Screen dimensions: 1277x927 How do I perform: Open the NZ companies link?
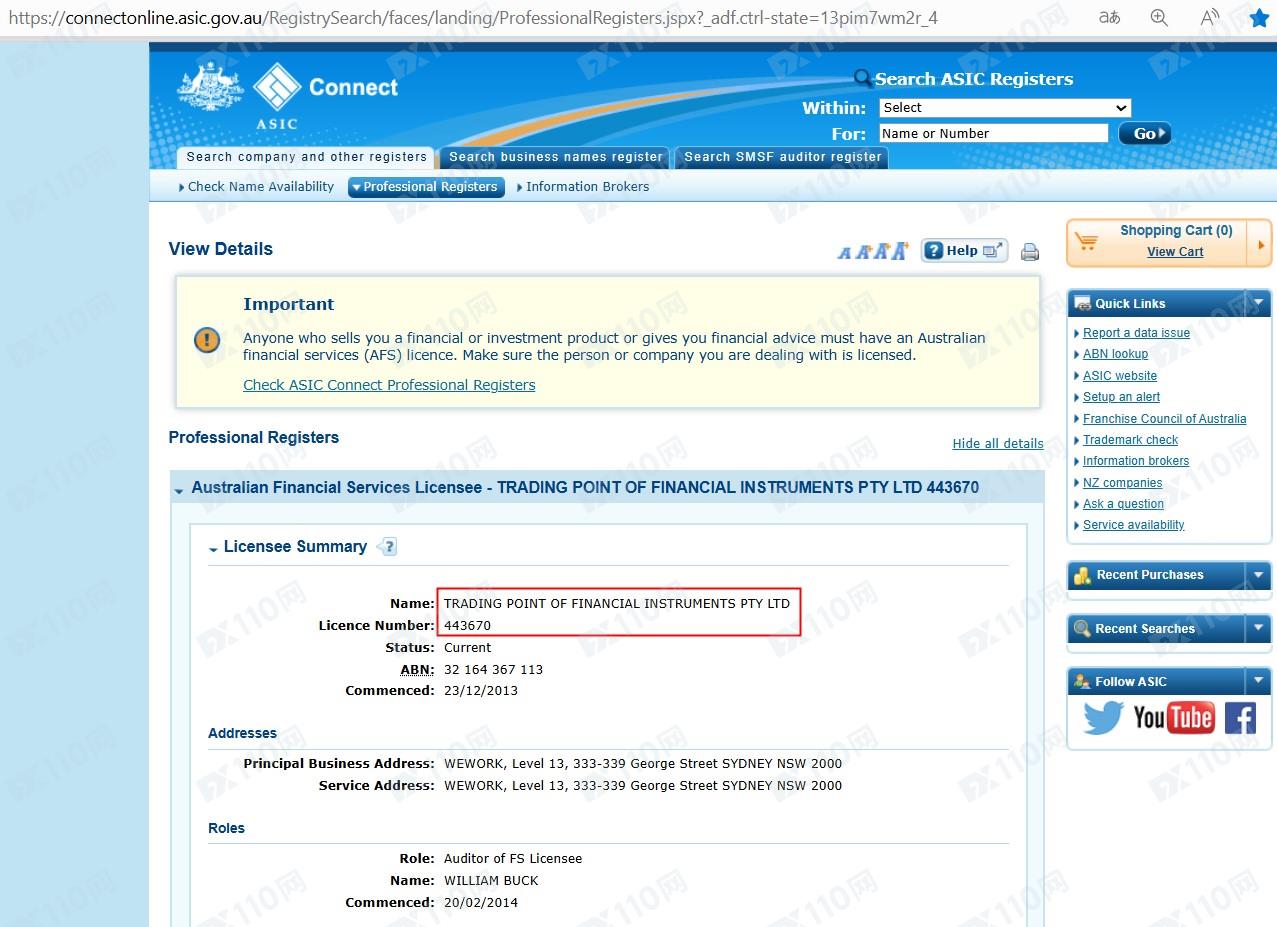[x=1122, y=483]
